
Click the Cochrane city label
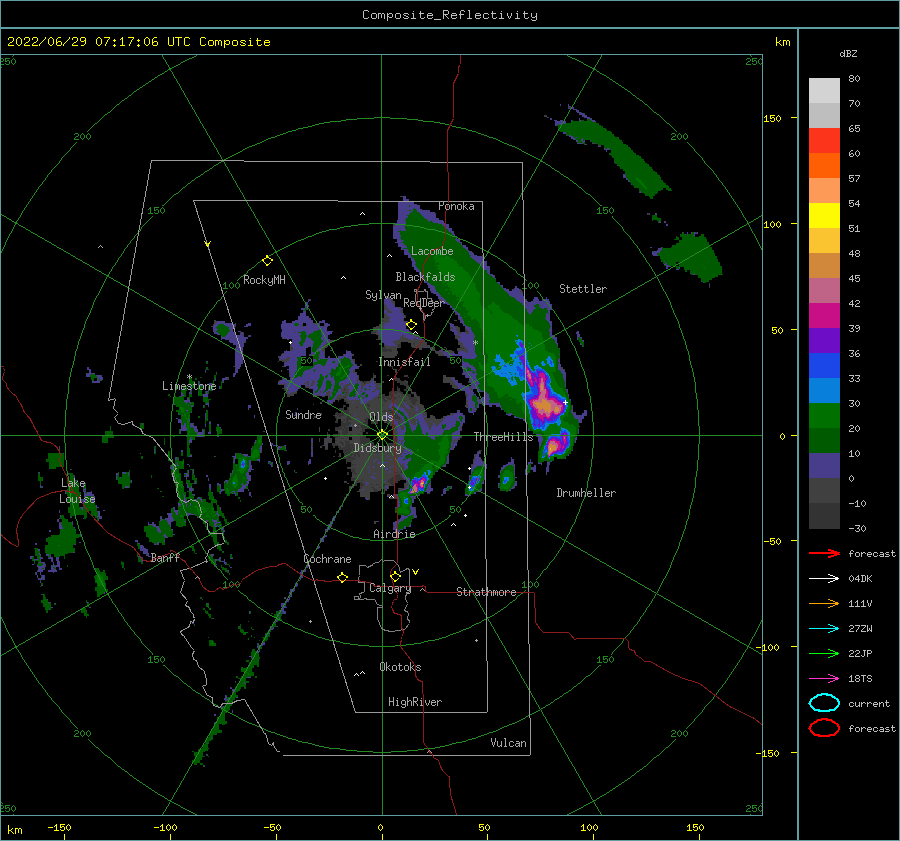coord(327,559)
